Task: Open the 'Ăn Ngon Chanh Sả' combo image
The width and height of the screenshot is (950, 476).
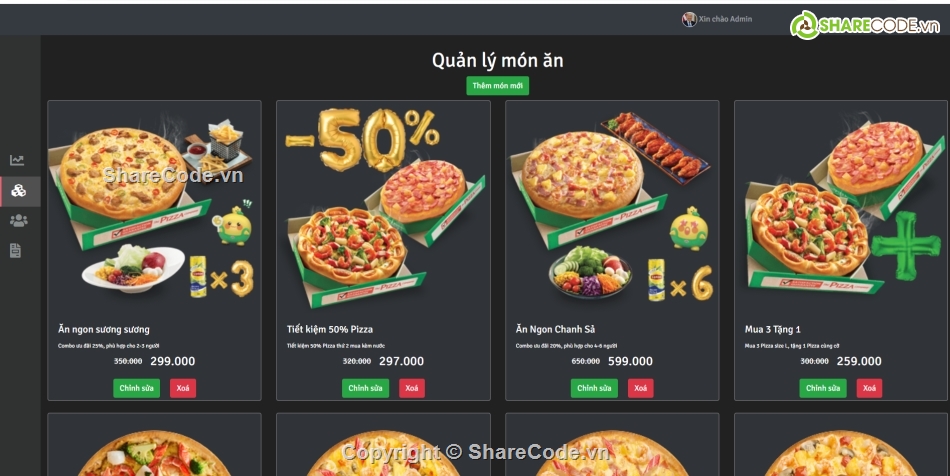Action: click(x=613, y=208)
